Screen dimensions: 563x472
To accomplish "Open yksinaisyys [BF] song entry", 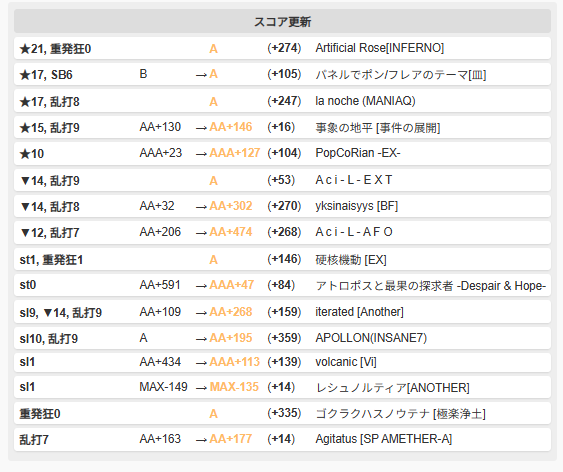I will [x=357, y=206].
